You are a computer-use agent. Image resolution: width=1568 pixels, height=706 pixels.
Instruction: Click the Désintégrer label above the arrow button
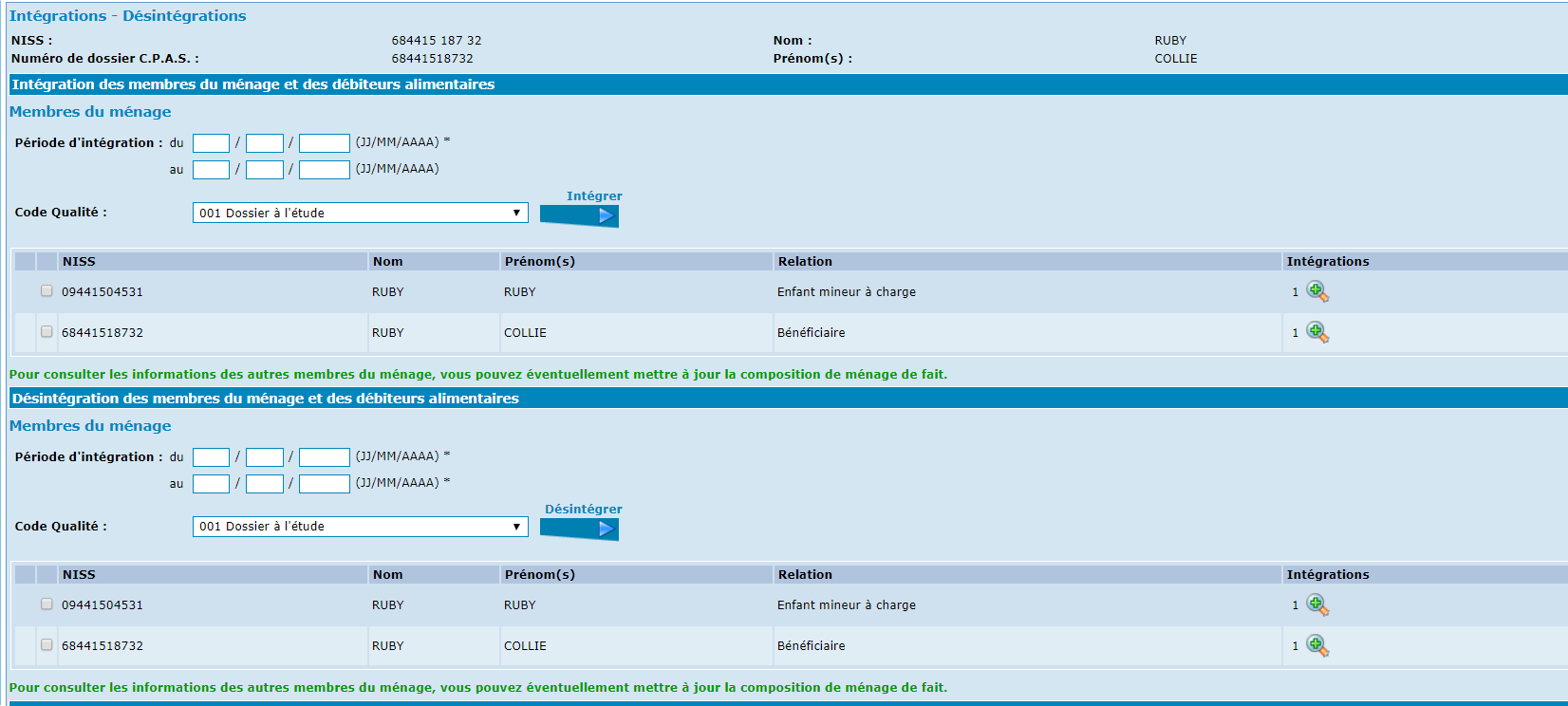pyautogui.click(x=584, y=510)
